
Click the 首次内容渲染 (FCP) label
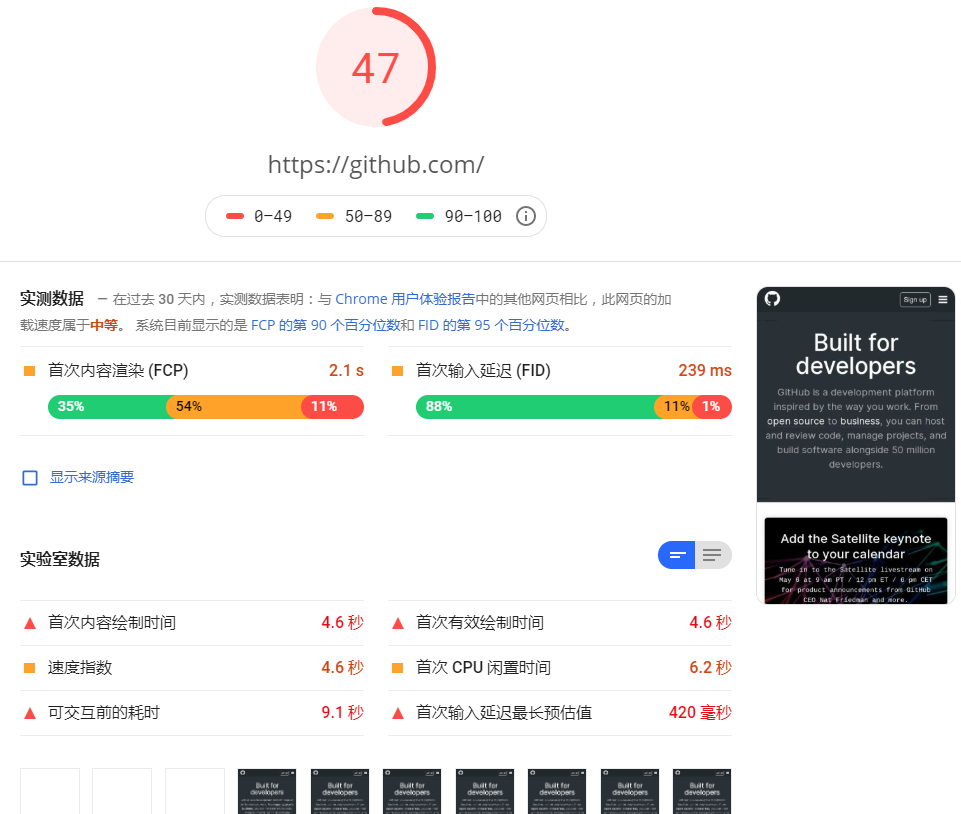118,371
